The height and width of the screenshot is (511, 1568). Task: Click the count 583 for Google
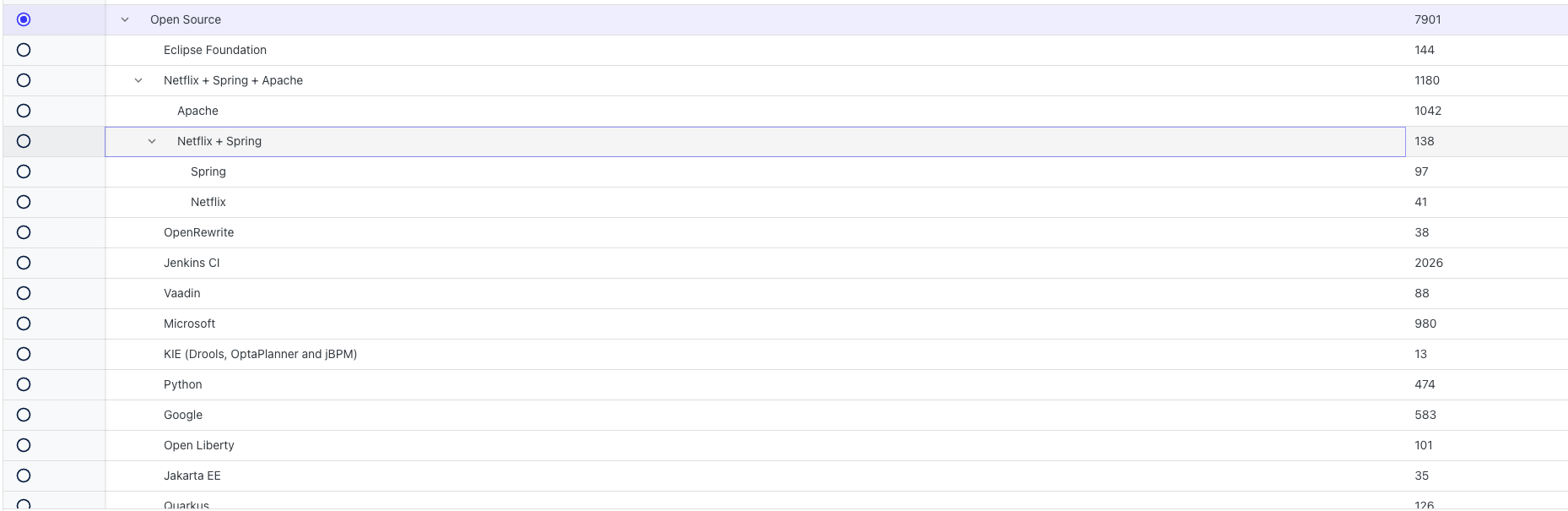coord(1425,415)
